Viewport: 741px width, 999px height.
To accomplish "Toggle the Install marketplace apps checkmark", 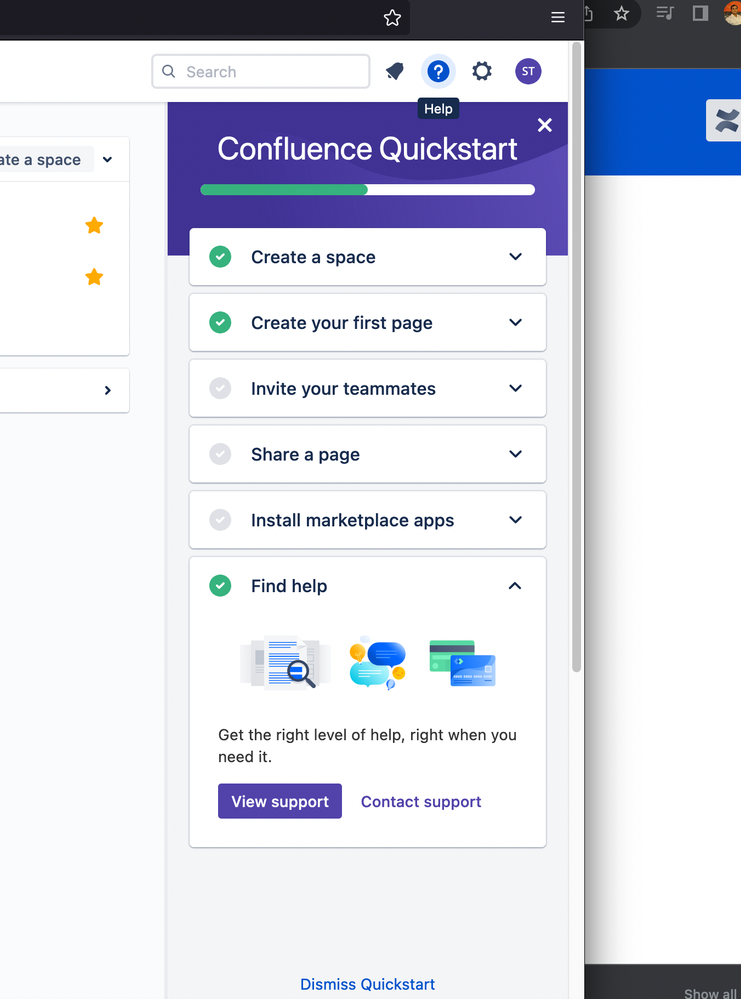I will coord(220,519).
